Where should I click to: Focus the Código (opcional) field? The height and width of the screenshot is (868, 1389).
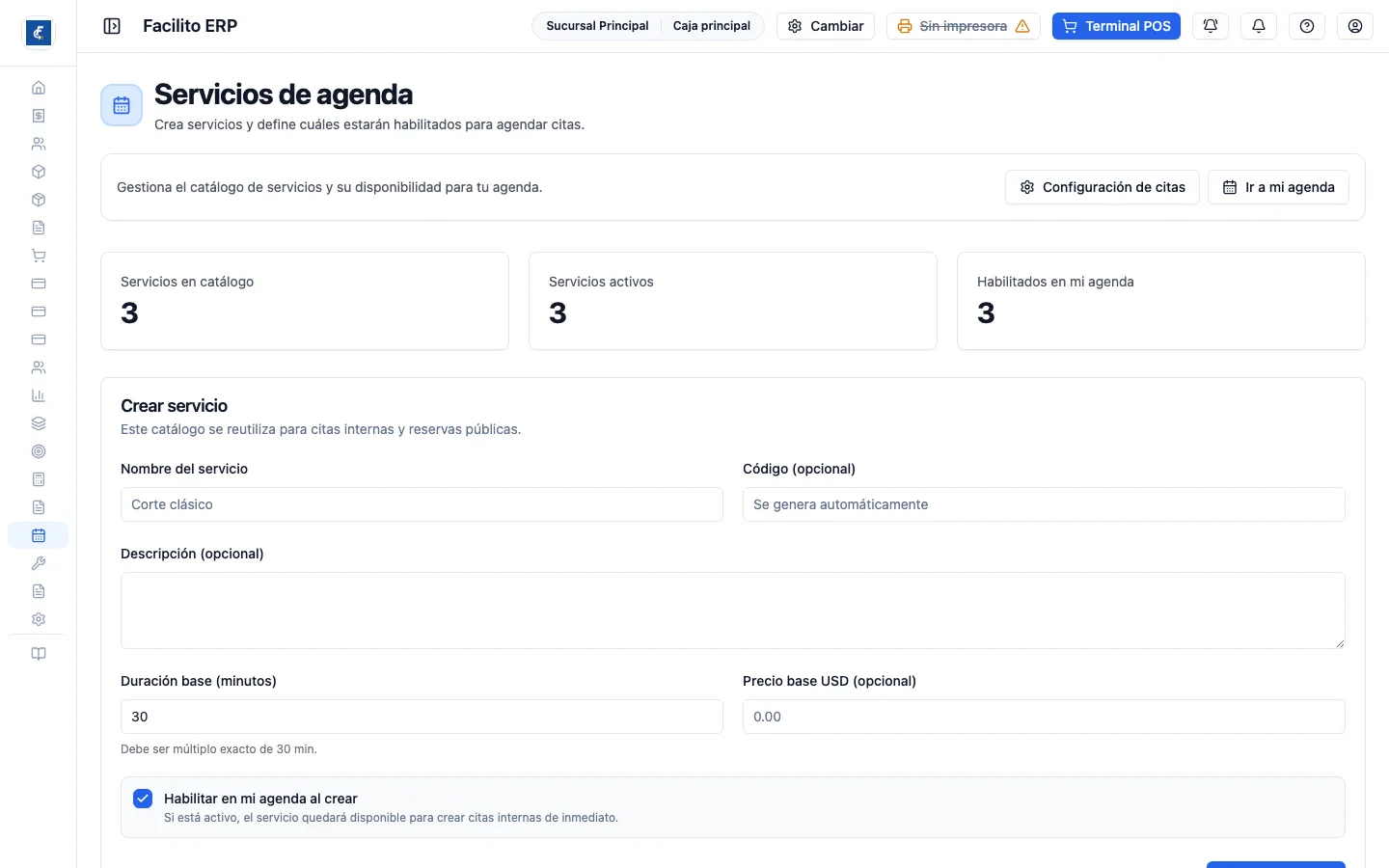point(1044,504)
